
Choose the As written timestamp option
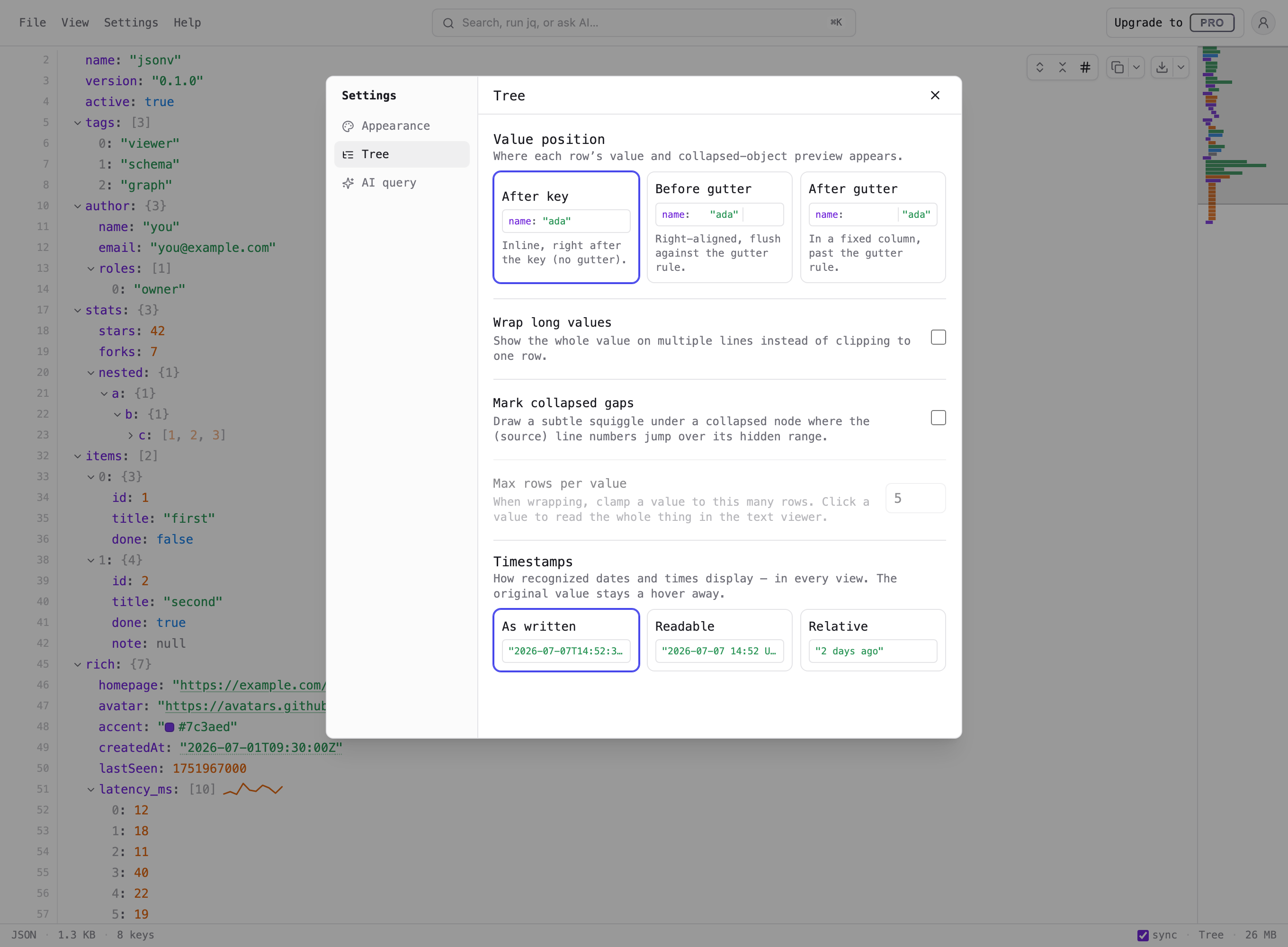(x=566, y=640)
